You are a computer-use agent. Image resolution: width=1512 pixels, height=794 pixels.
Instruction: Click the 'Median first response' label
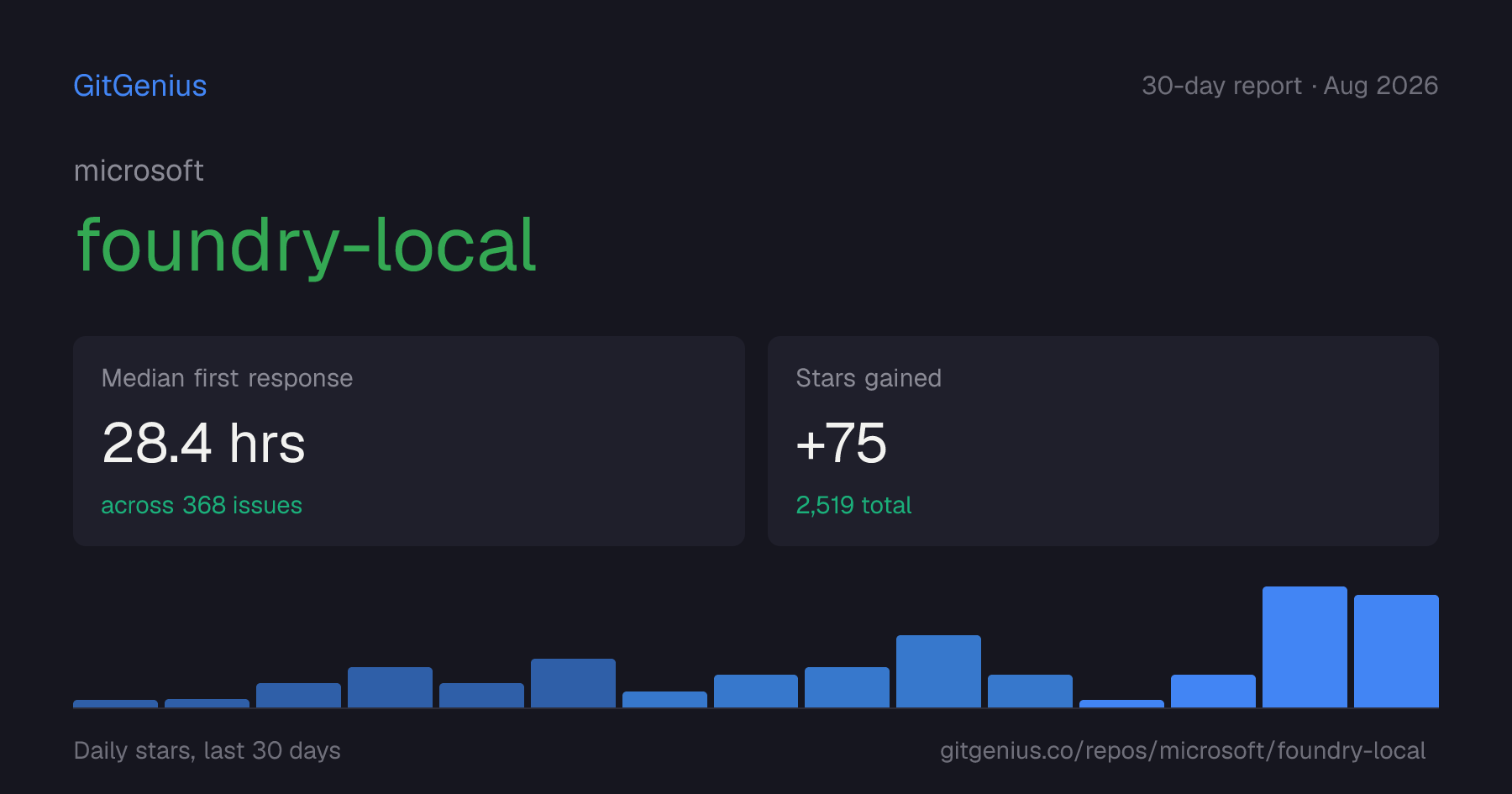coord(227,378)
